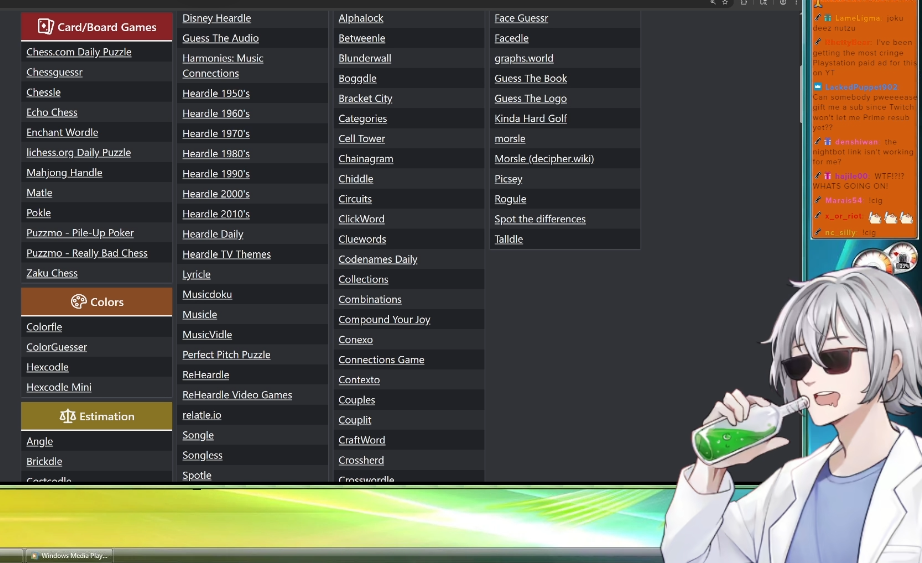Click the balance scale icon beside Estimation

(67, 416)
